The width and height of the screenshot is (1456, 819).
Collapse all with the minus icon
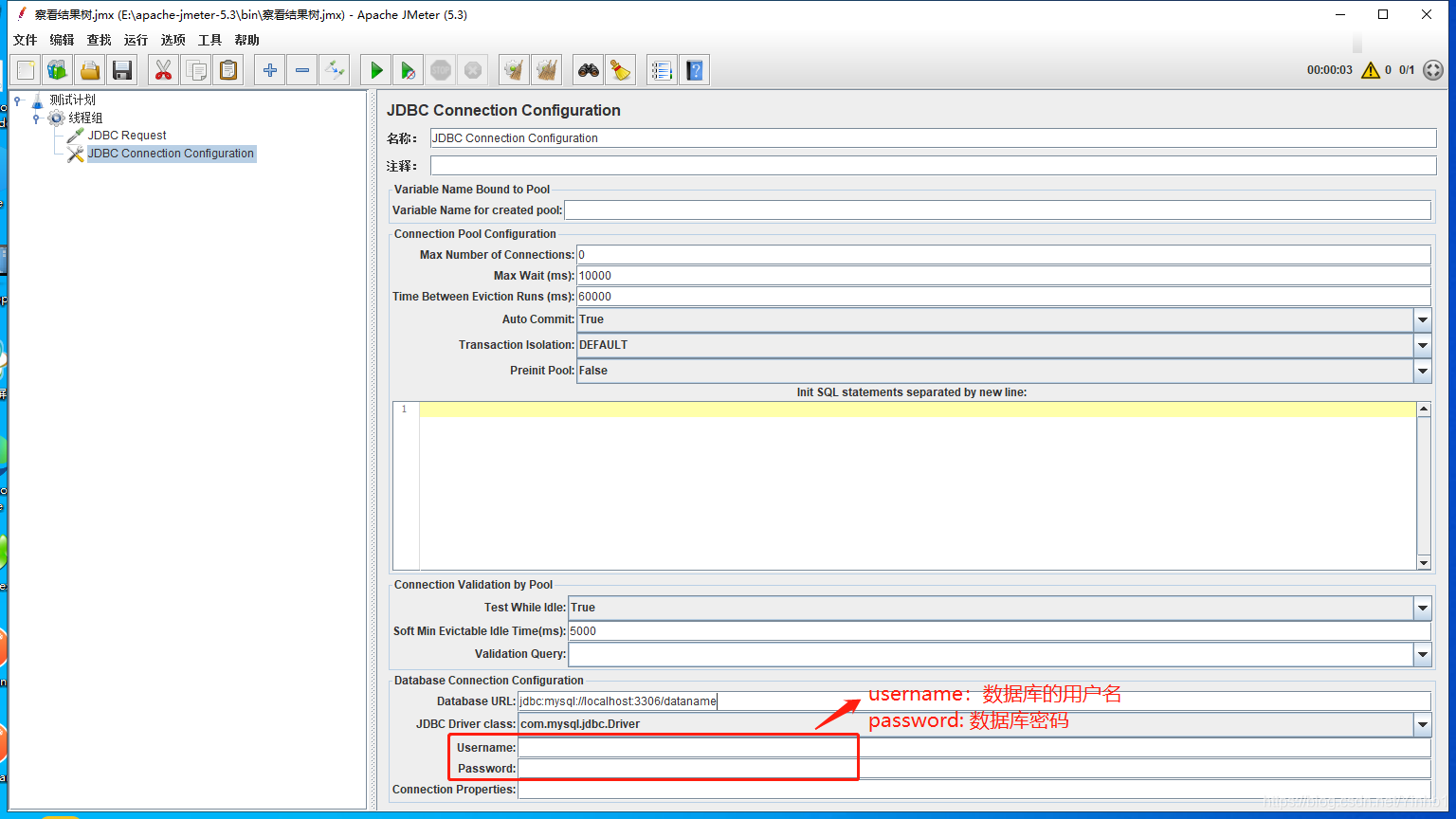tap(302, 70)
